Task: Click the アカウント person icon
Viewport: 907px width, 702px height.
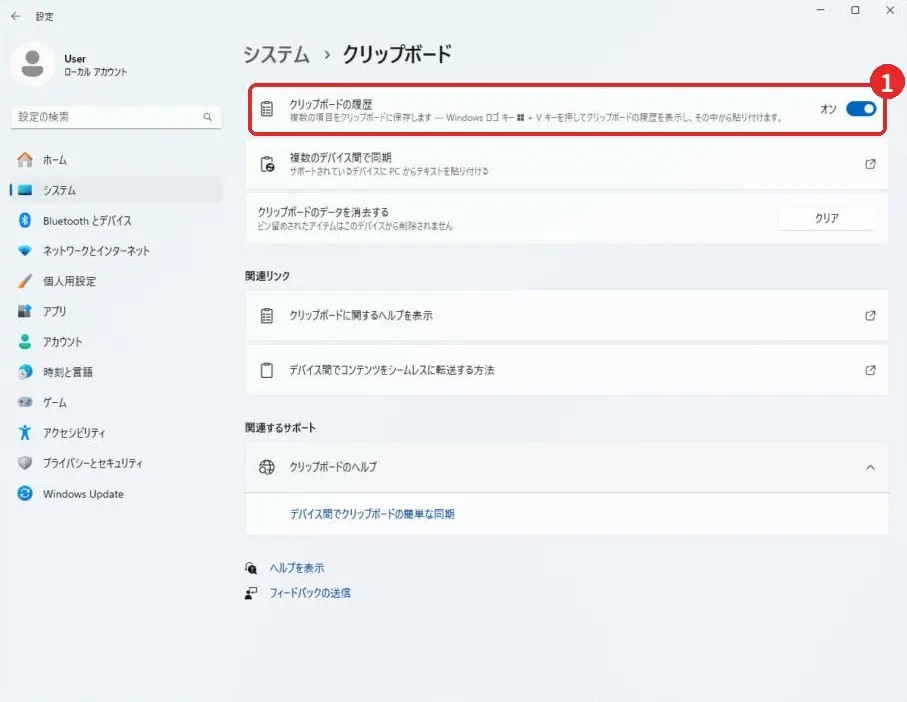Action: click(x=25, y=342)
